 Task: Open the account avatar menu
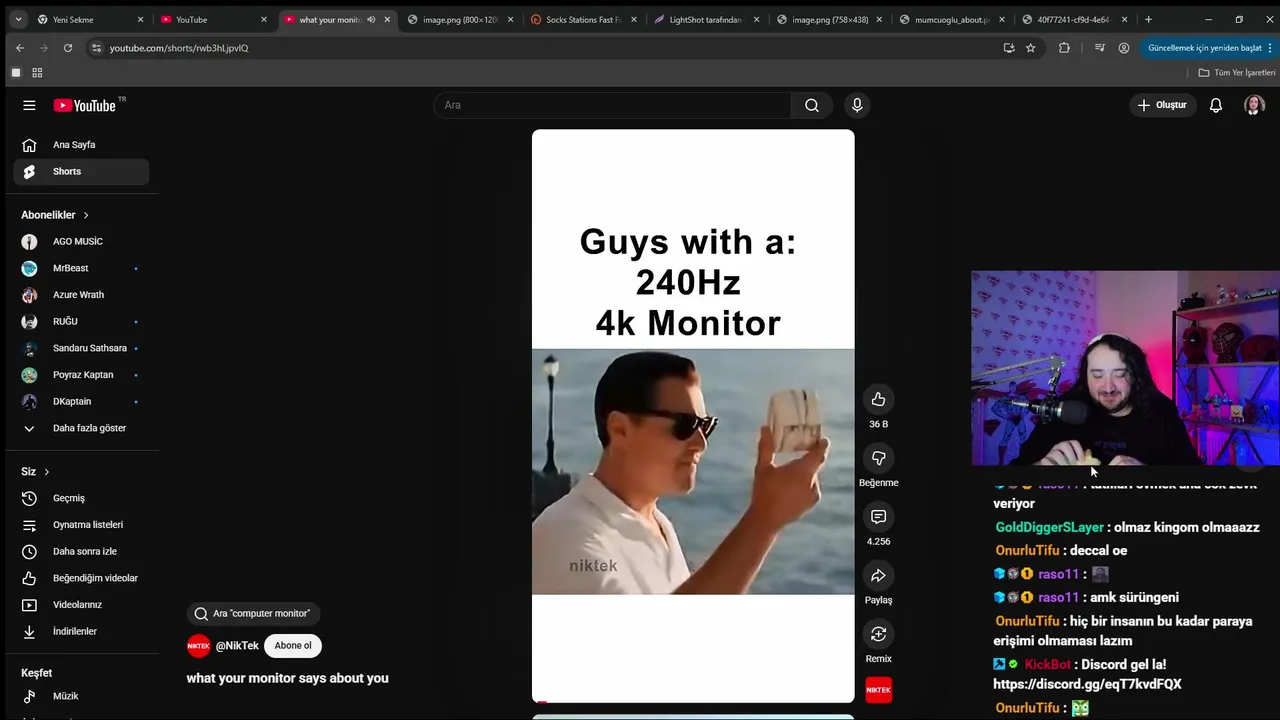1254,105
